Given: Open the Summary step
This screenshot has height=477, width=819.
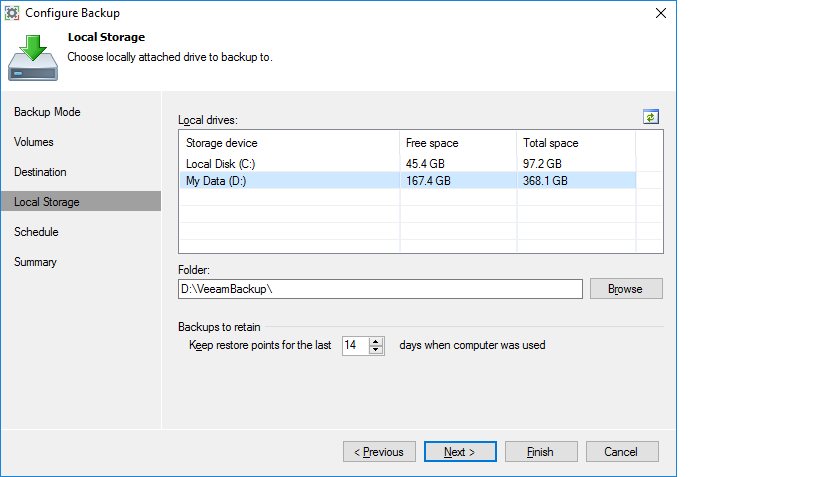Looking at the screenshot, I should click(x=35, y=262).
